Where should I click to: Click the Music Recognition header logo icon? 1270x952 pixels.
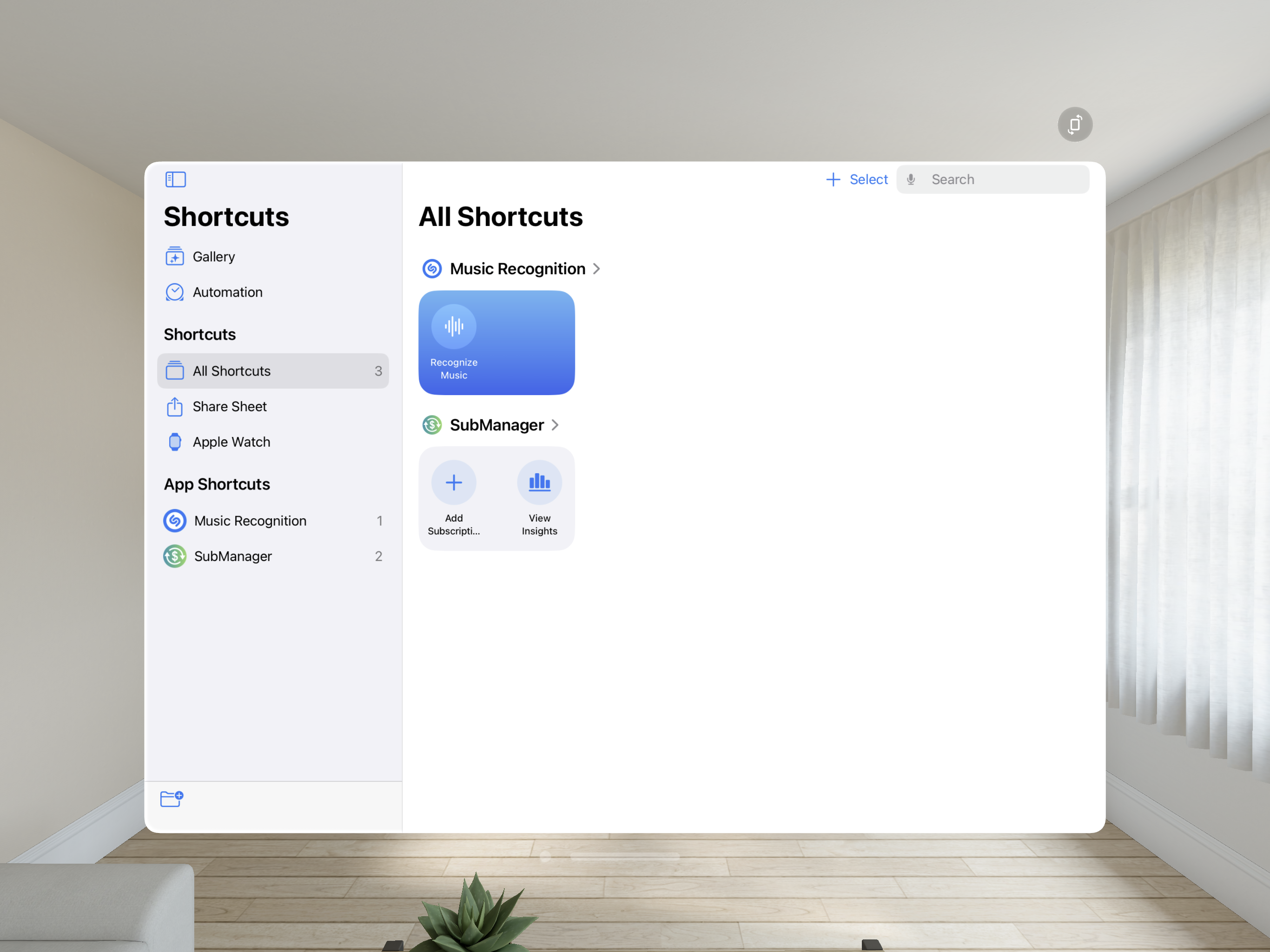pyautogui.click(x=432, y=269)
